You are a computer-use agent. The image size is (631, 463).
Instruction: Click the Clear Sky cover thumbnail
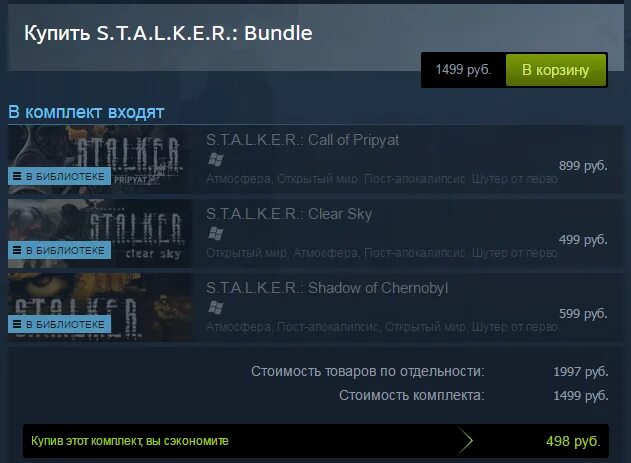(100, 234)
